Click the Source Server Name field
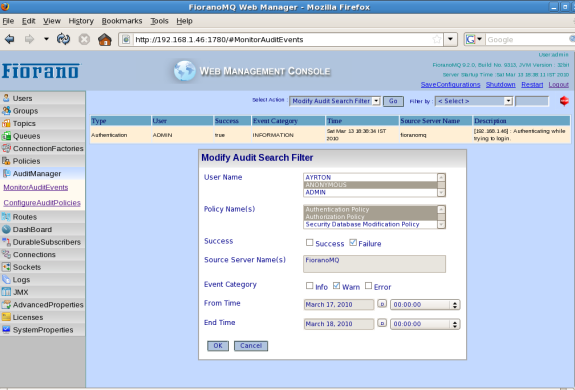 [x=374, y=264]
